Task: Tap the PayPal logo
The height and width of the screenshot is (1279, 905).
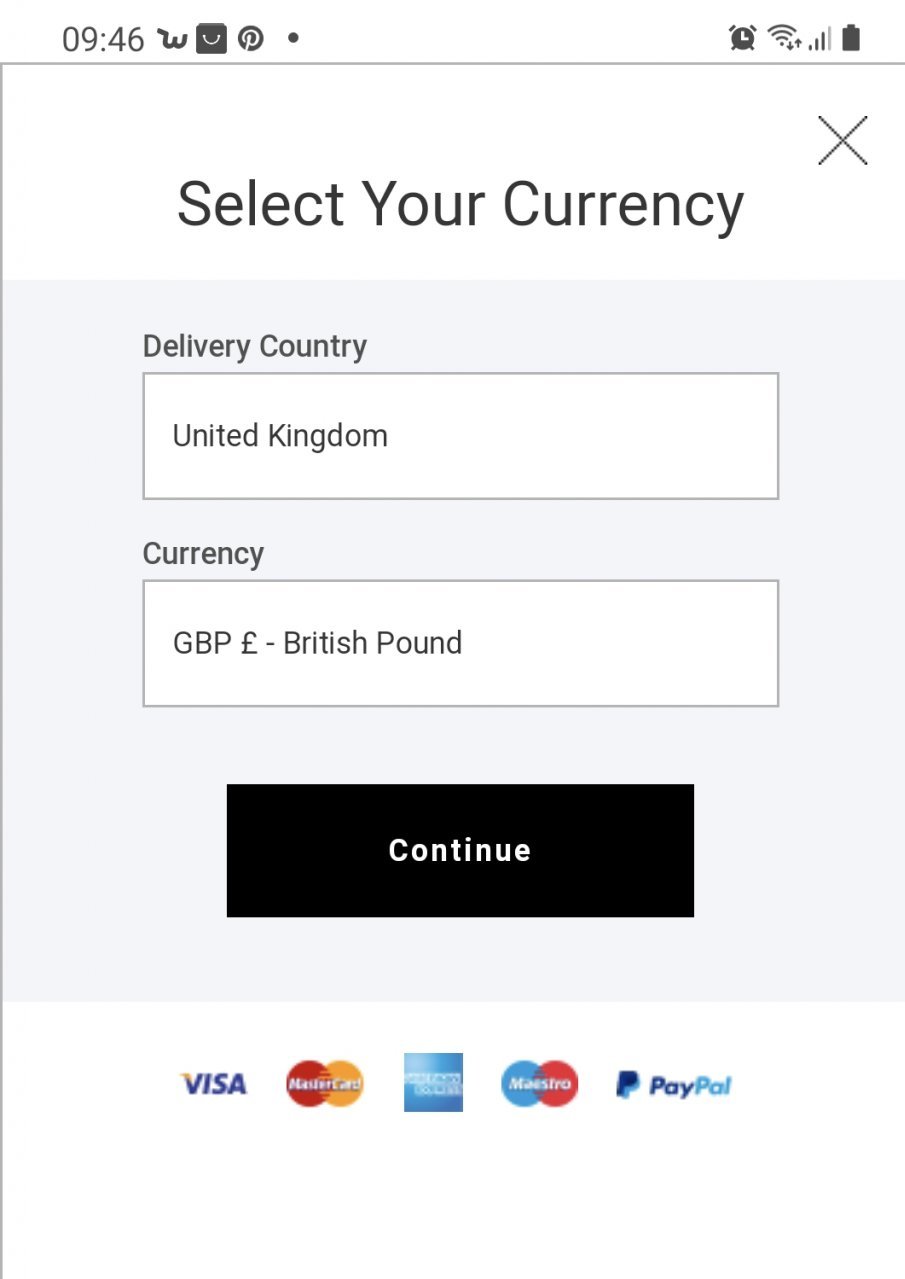Action: click(674, 1085)
